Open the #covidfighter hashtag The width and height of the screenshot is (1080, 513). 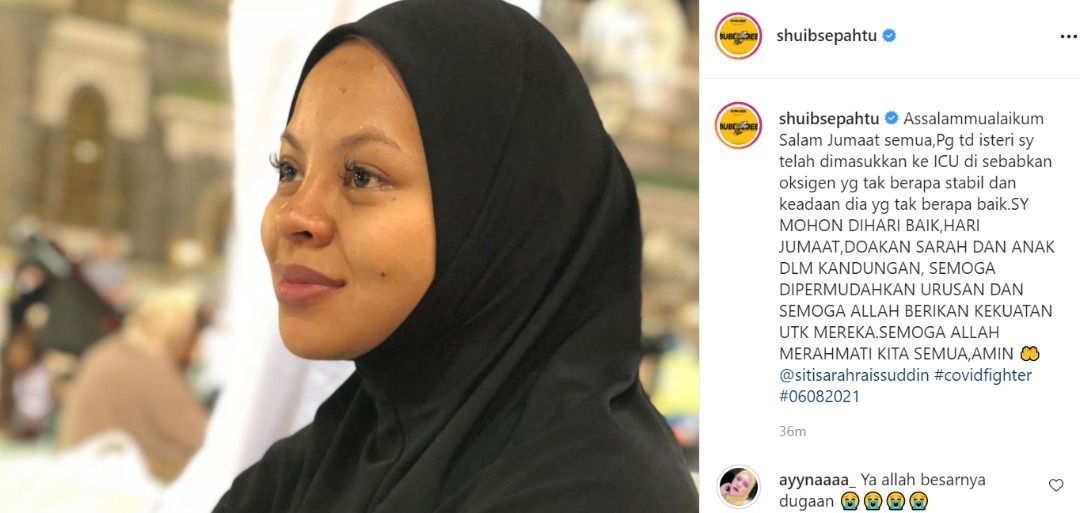[x=983, y=375]
